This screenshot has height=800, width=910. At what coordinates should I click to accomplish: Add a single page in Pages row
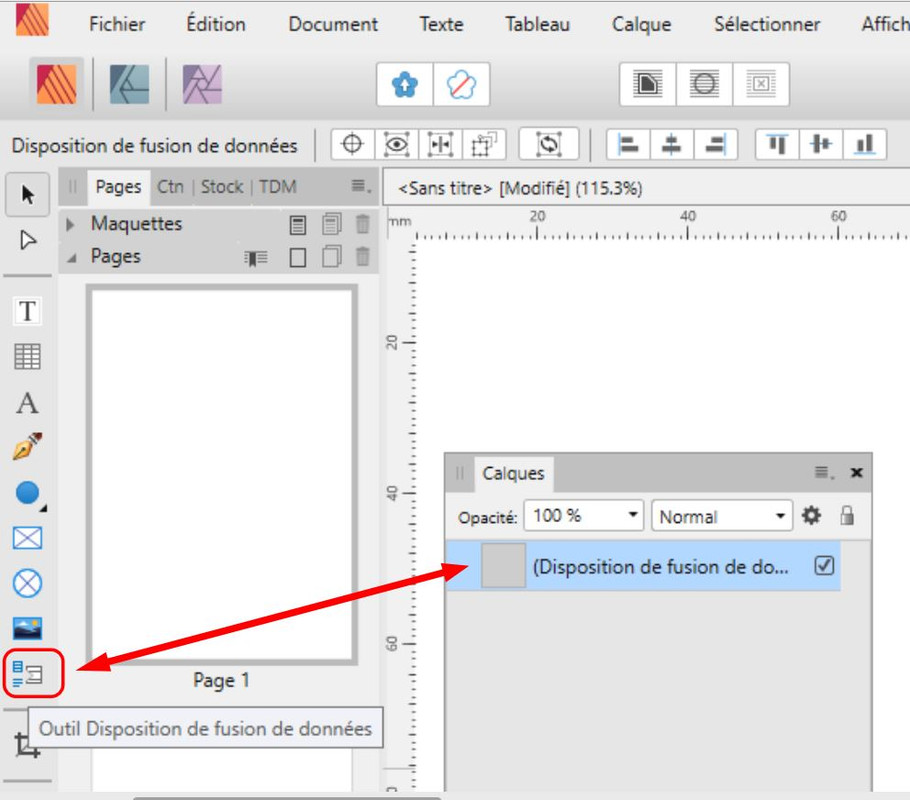click(x=298, y=257)
